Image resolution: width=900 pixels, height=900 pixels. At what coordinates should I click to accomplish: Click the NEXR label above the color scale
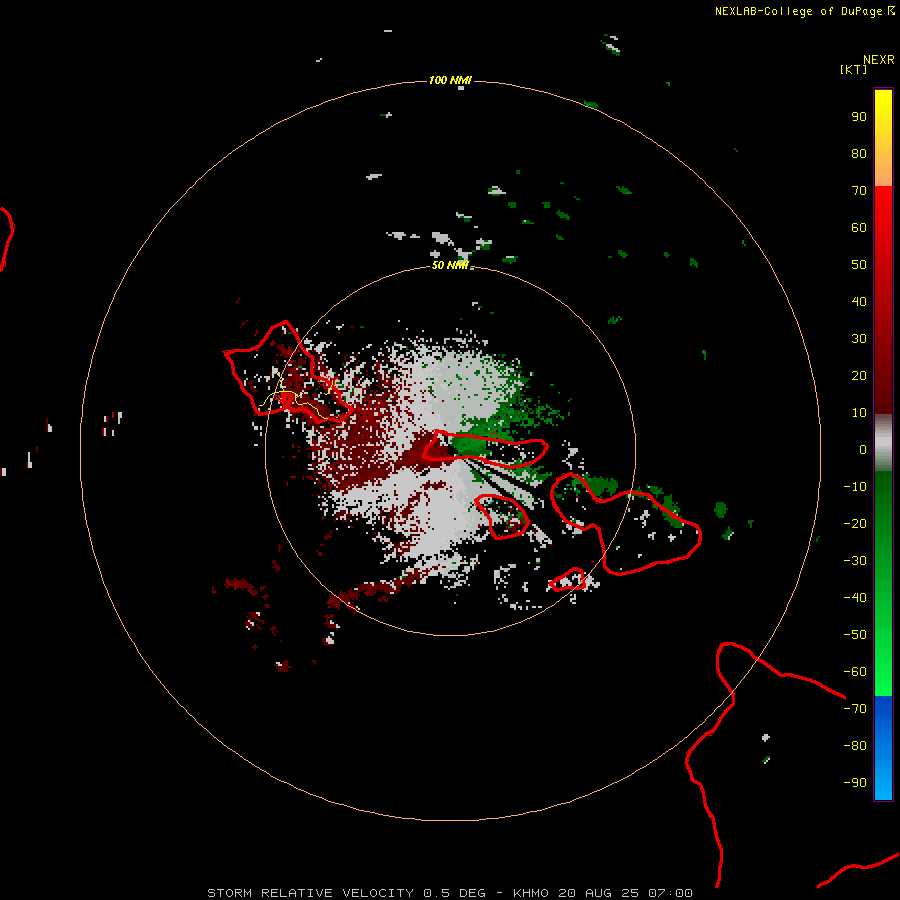tap(878, 60)
